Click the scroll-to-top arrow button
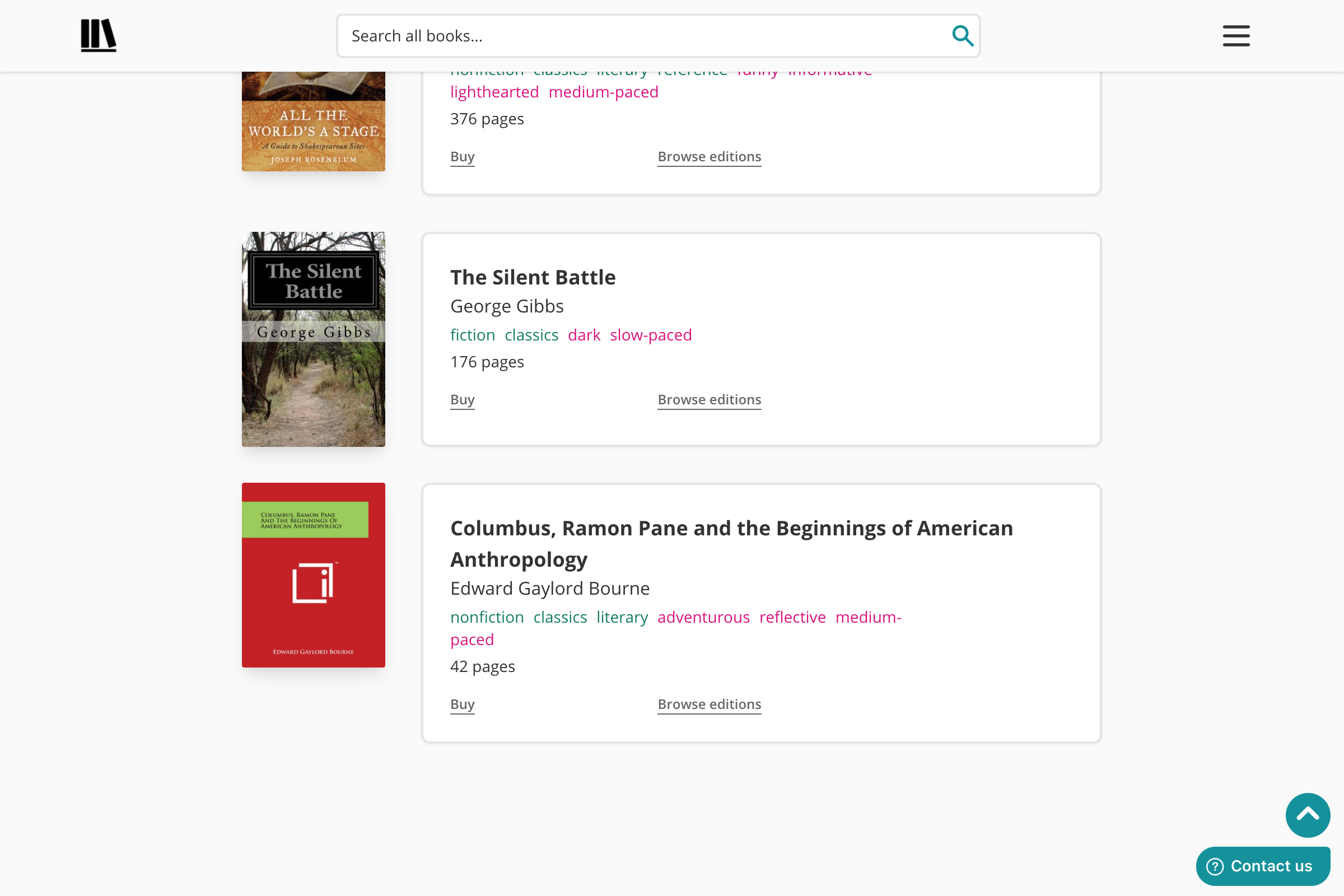The image size is (1344, 896). [x=1308, y=815]
